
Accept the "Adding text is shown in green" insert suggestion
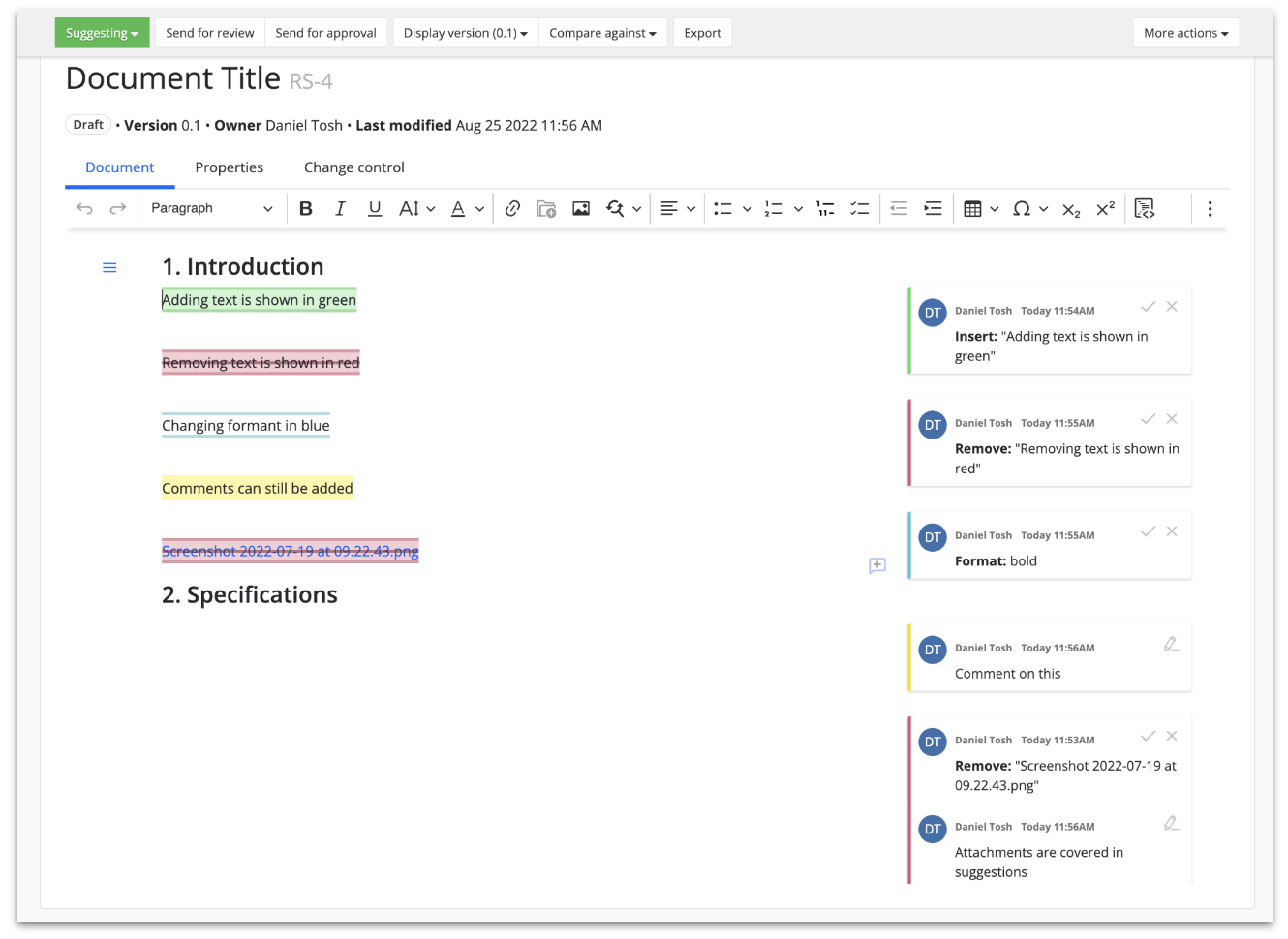point(1148,307)
